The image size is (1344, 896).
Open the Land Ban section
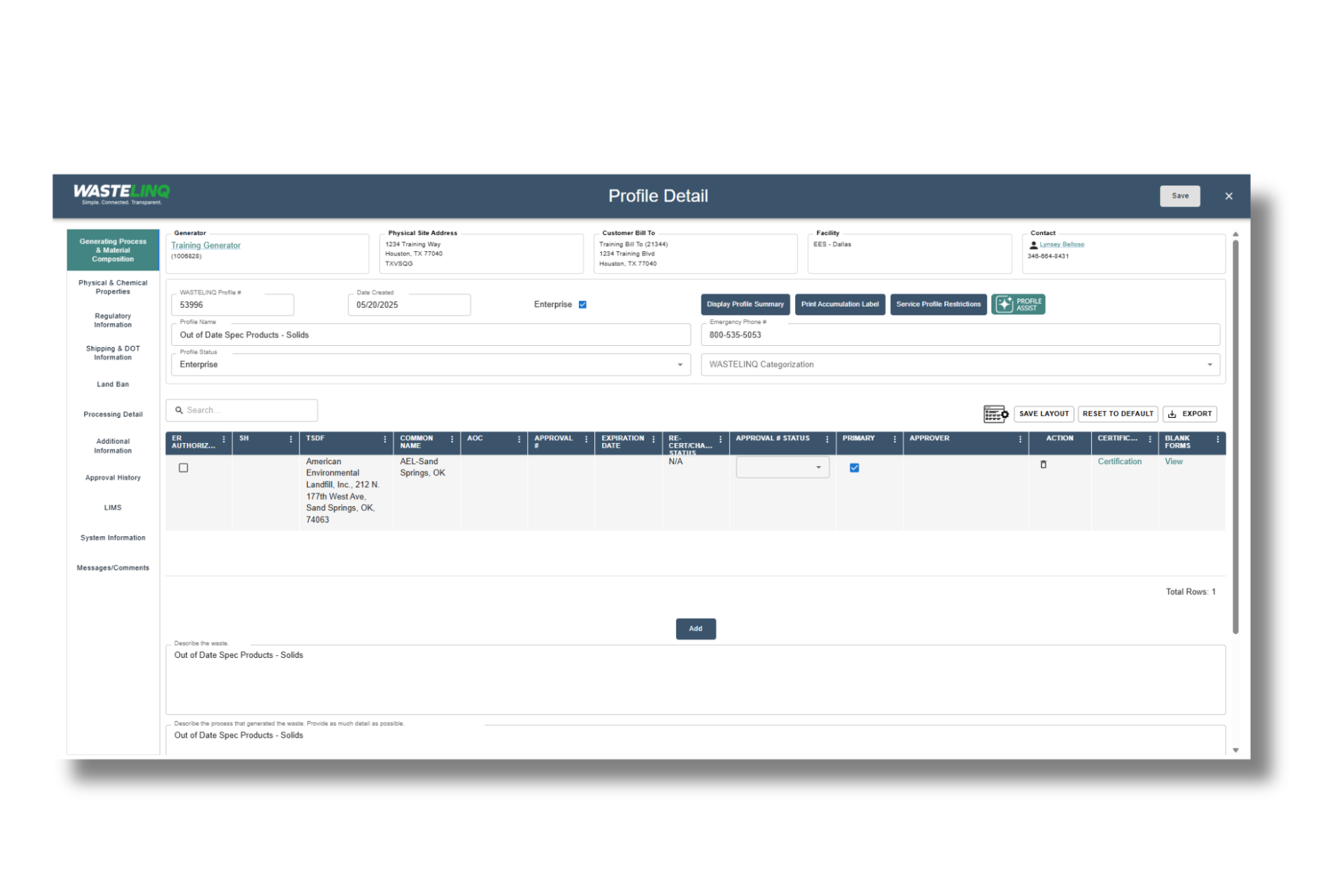point(113,384)
